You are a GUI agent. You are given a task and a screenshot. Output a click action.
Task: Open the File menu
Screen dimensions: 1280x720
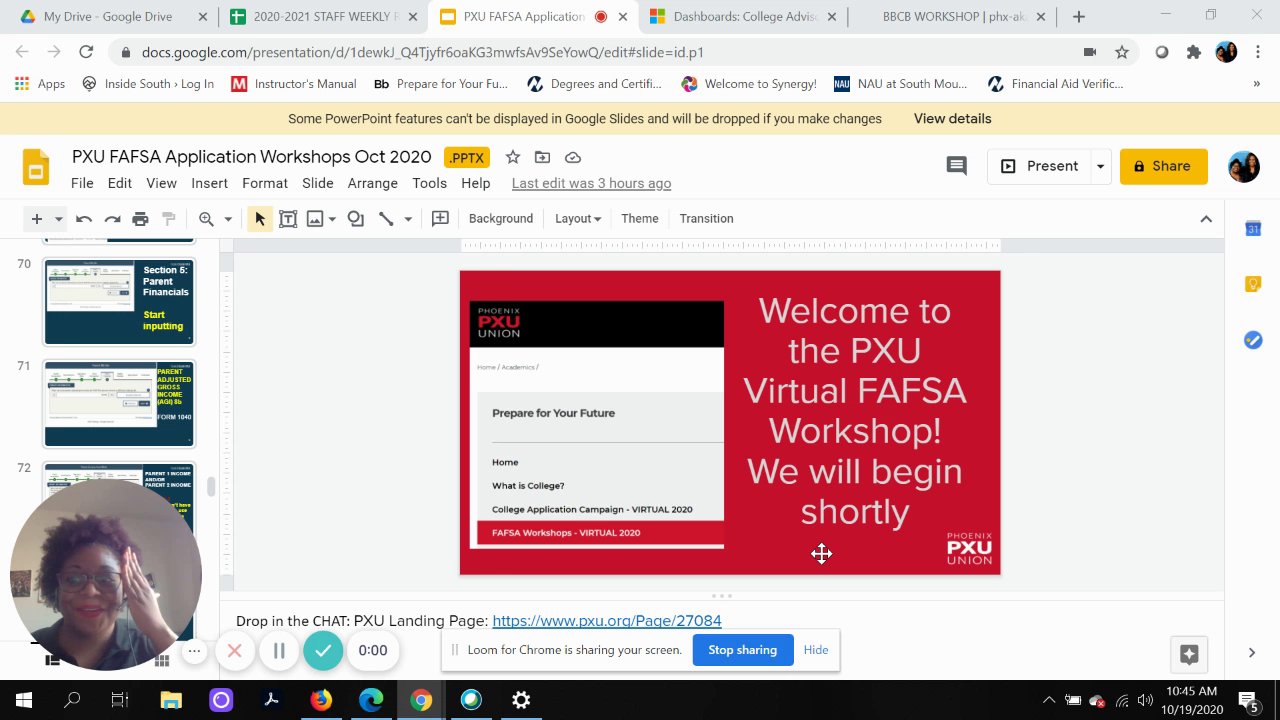coord(82,183)
